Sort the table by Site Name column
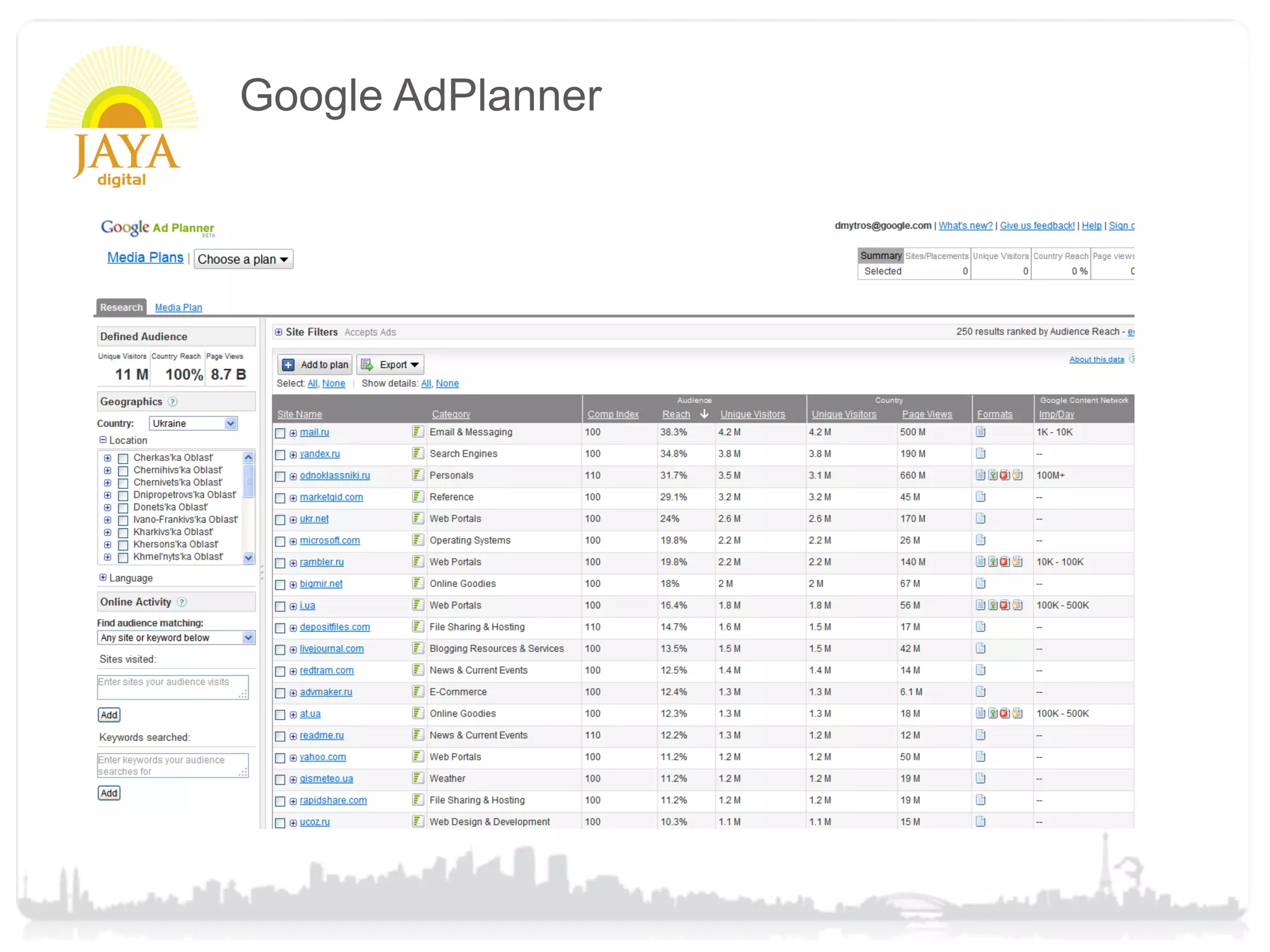 (x=300, y=414)
